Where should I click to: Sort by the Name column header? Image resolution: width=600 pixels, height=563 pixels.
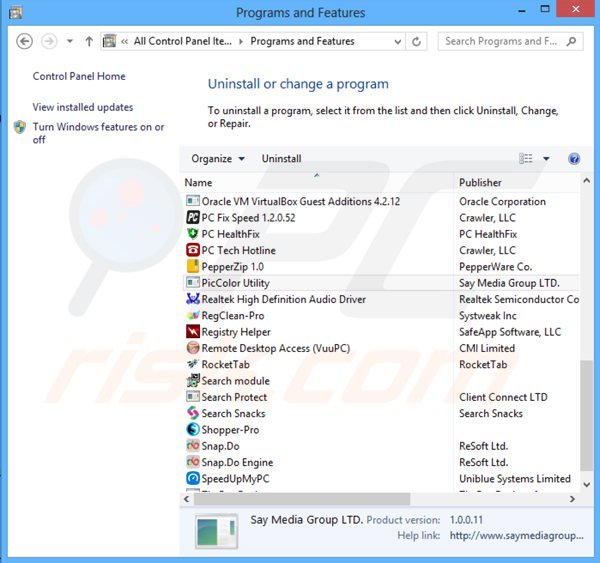[x=317, y=182]
